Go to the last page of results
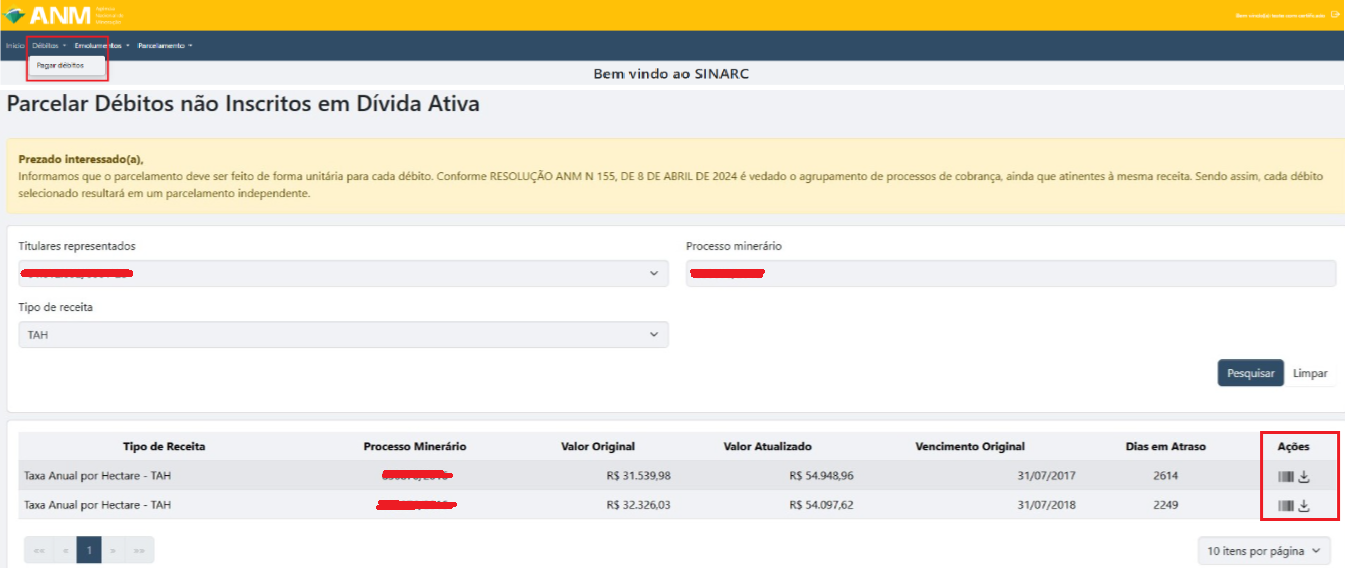Screen dimensions: 1345x568 [140, 550]
